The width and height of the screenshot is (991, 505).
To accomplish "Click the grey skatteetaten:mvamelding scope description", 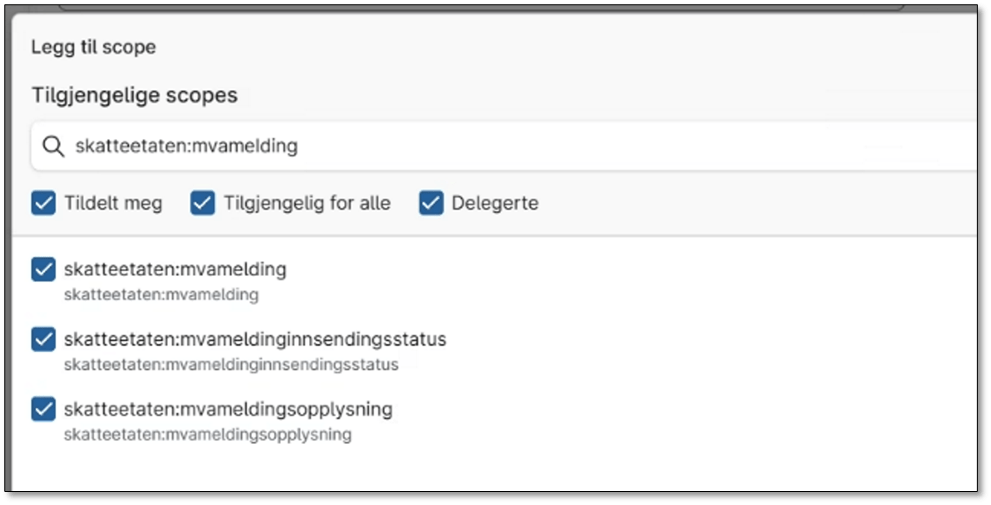I will click(x=161, y=295).
